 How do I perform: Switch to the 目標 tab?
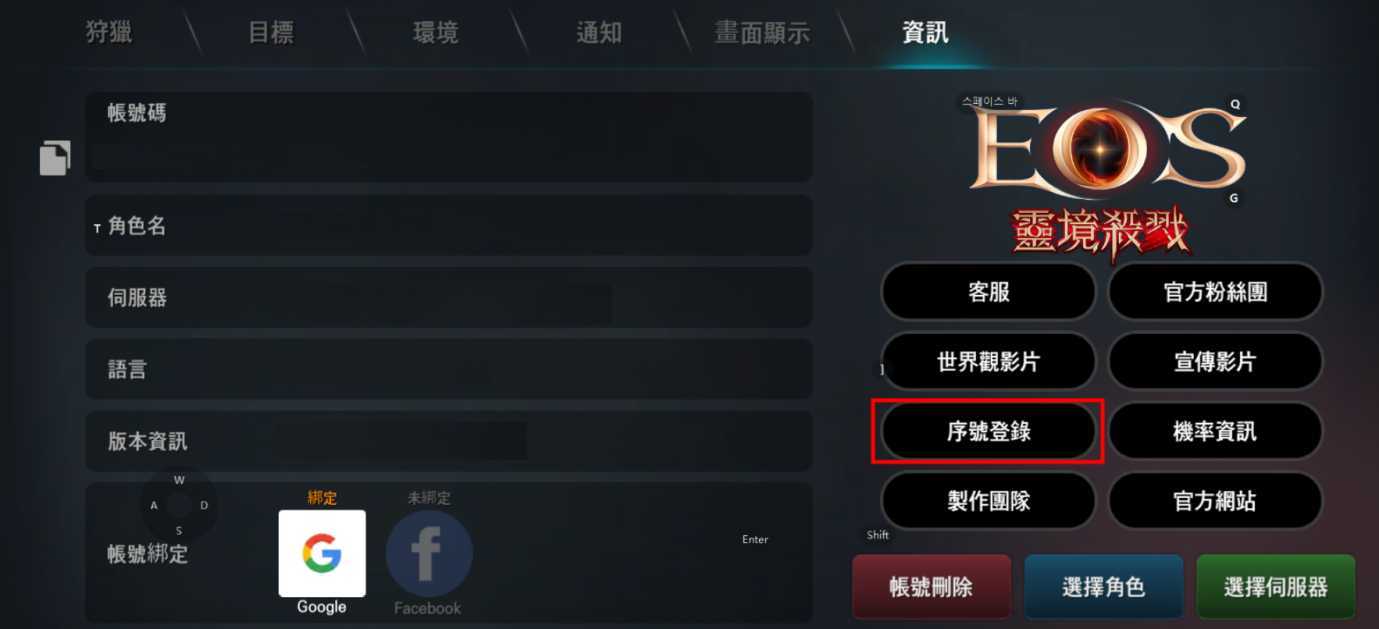click(x=271, y=32)
